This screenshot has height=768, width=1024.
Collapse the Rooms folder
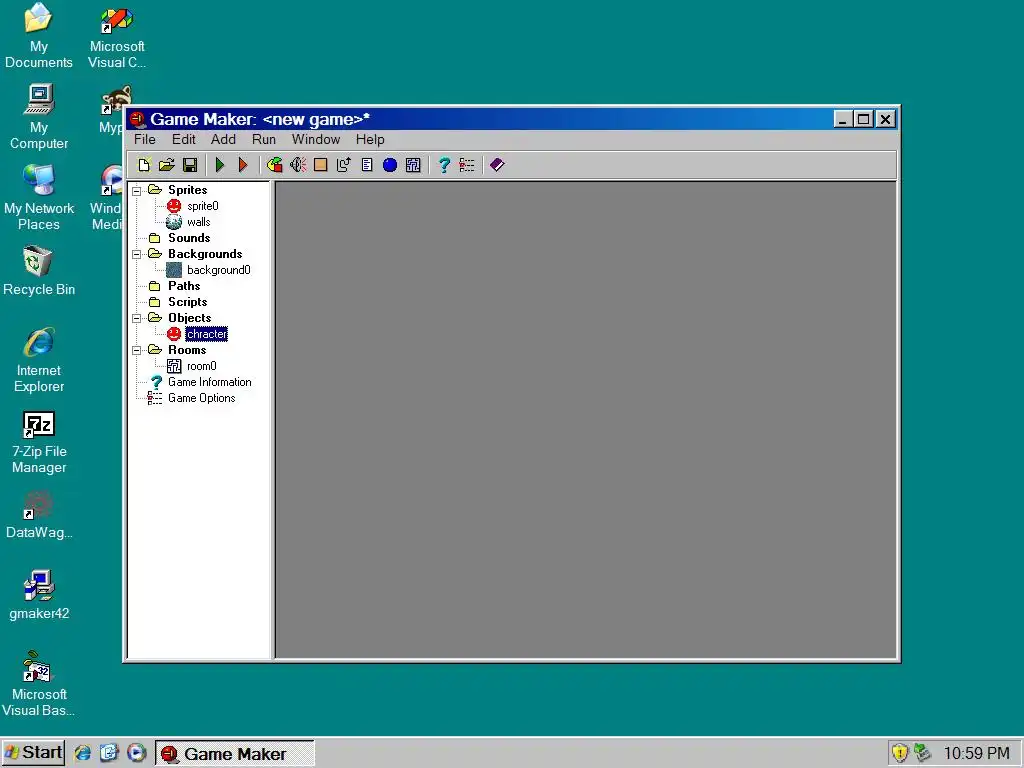point(136,351)
